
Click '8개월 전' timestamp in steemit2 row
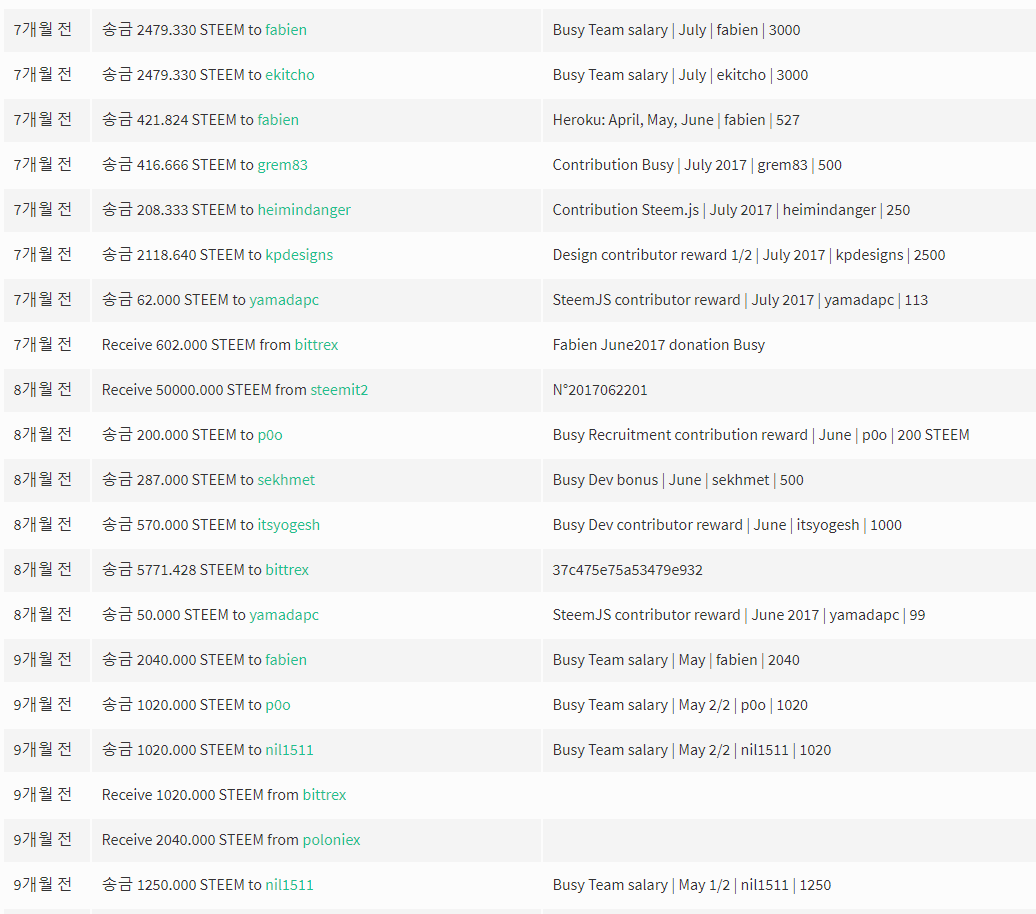pos(43,389)
